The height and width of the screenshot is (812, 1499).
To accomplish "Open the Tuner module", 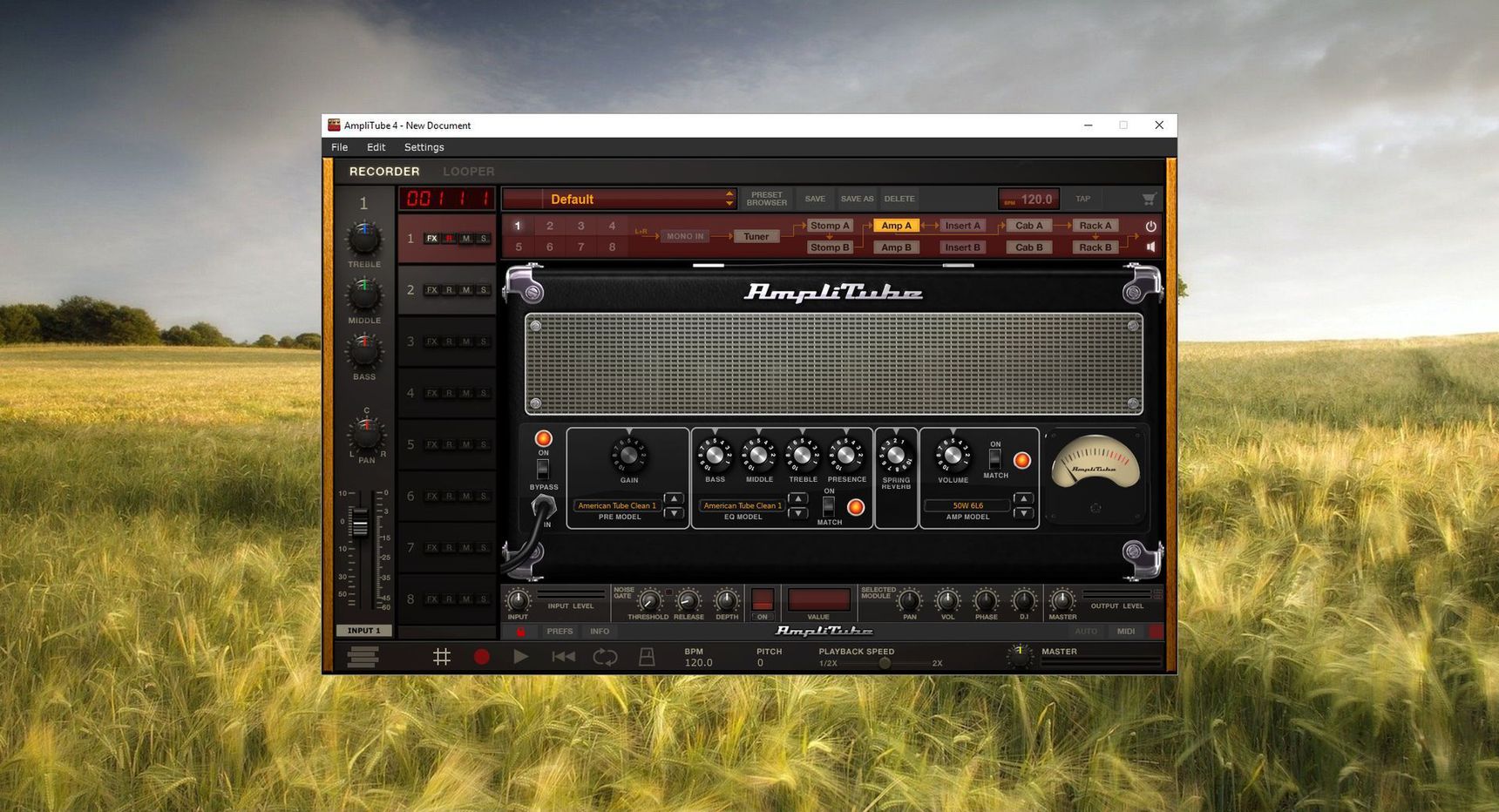I will pyautogui.click(x=756, y=236).
